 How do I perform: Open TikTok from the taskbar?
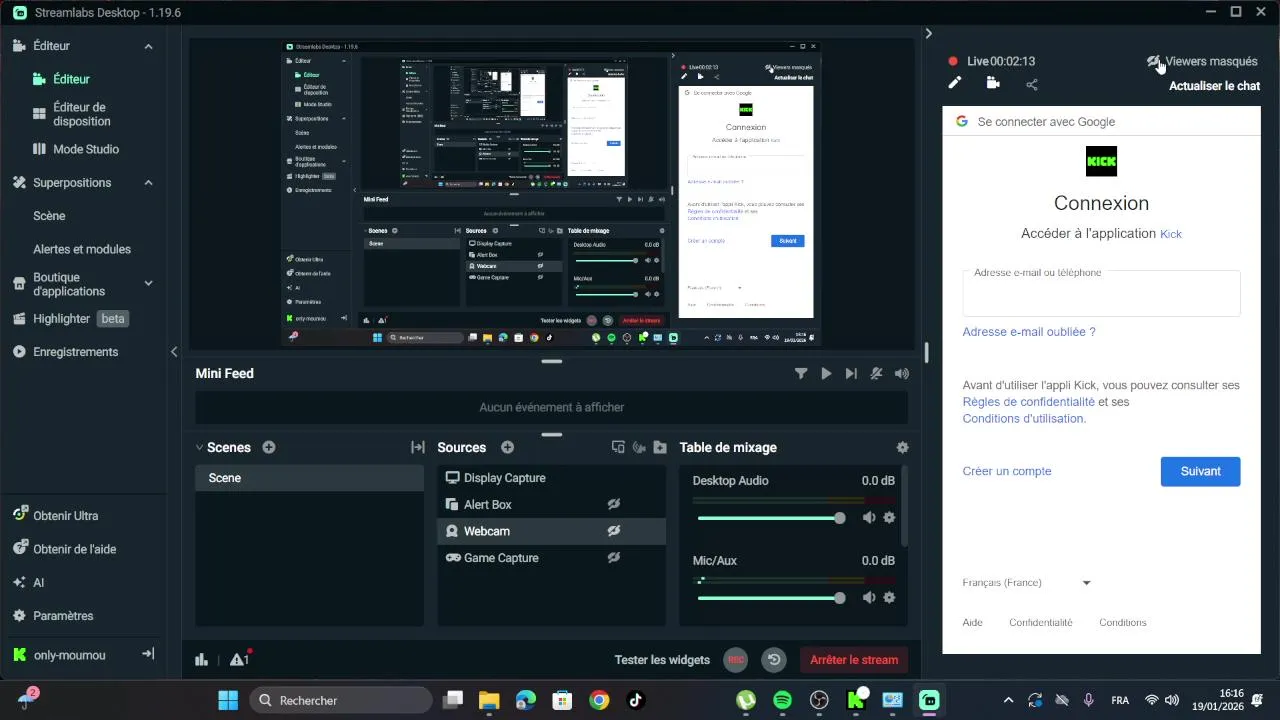[635, 700]
